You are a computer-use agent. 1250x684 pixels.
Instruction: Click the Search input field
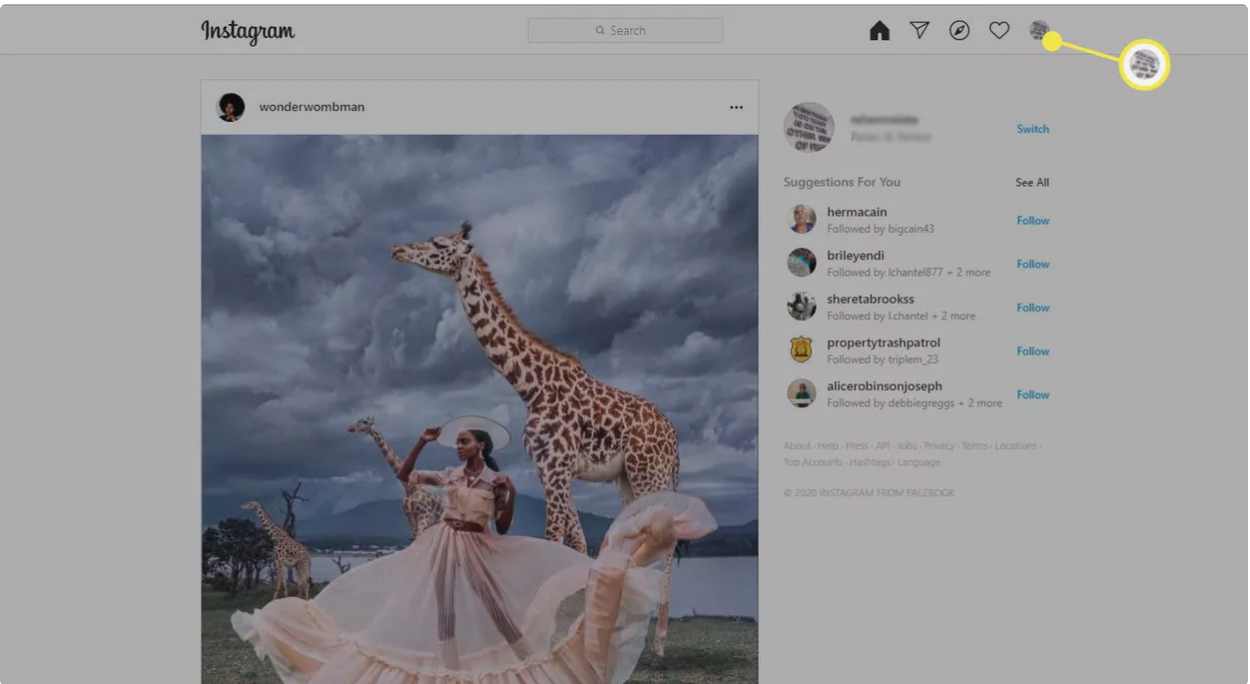click(625, 31)
